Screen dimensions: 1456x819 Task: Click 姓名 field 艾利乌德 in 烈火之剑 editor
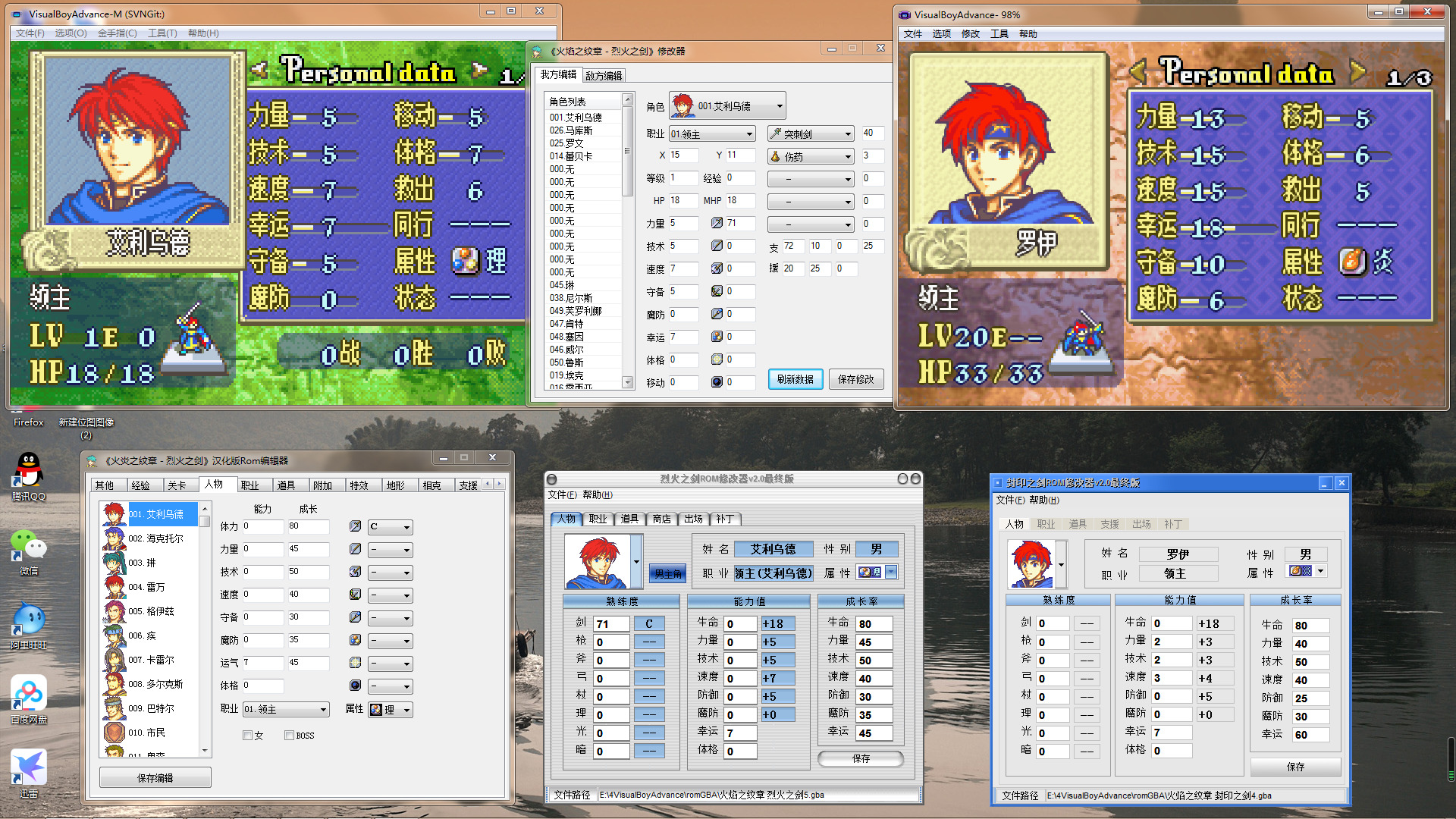(773, 549)
